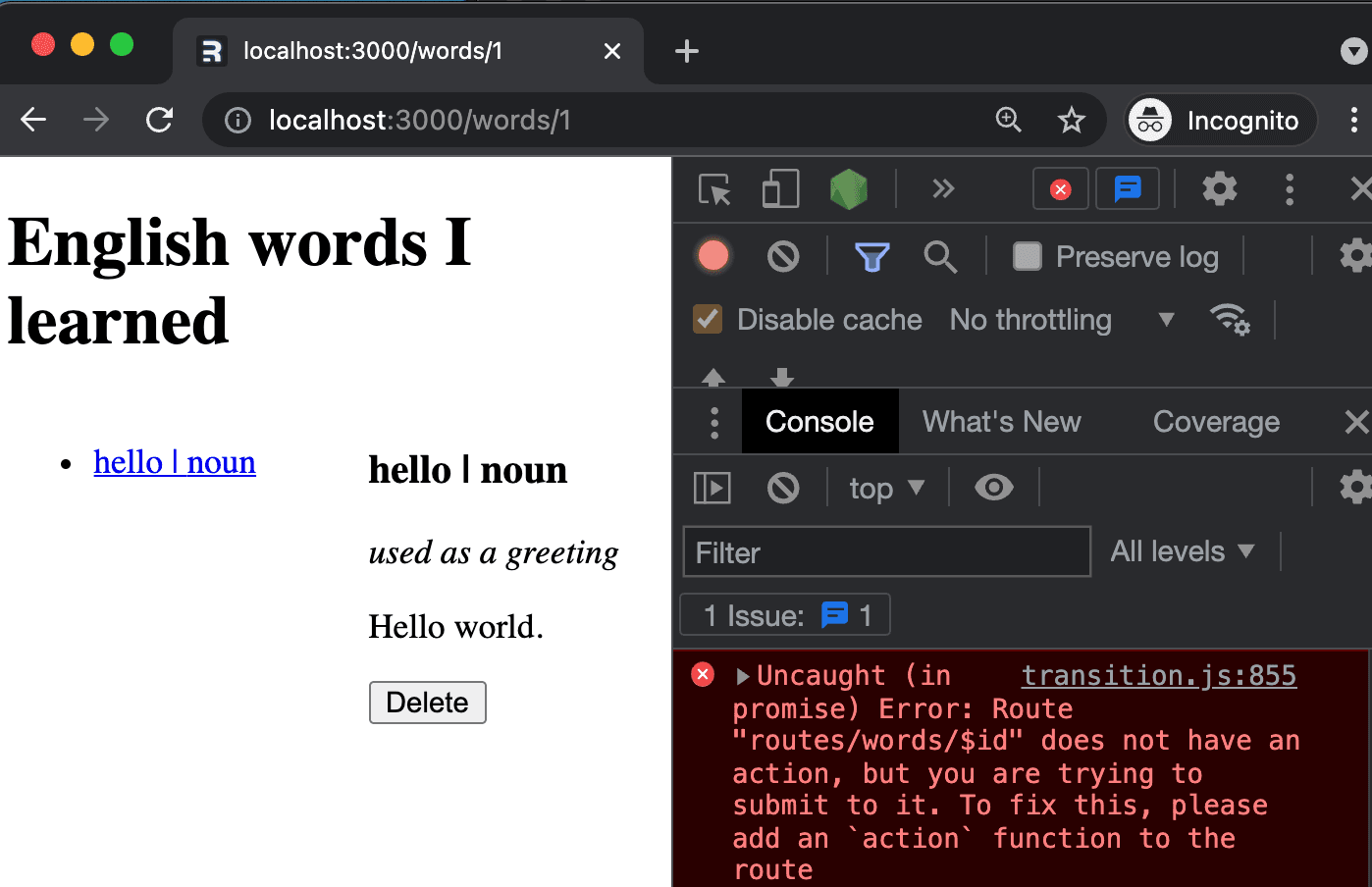This screenshot has width=1372, height=887.
Task: Select the Inspect element tool
Action: (x=714, y=188)
